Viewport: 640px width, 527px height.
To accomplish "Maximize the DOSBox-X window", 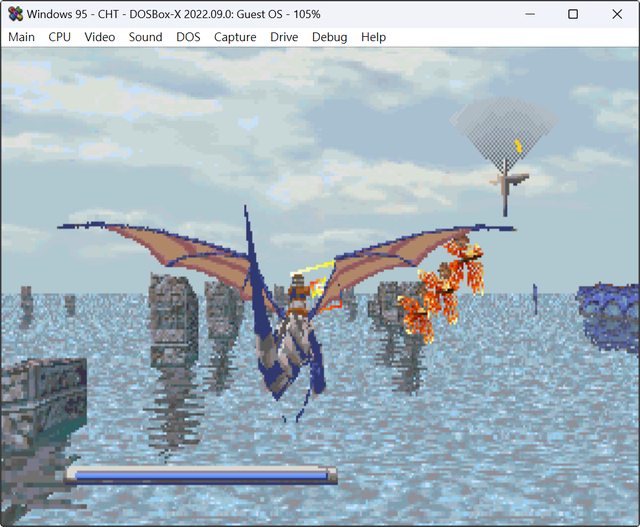I will click(x=573, y=14).
